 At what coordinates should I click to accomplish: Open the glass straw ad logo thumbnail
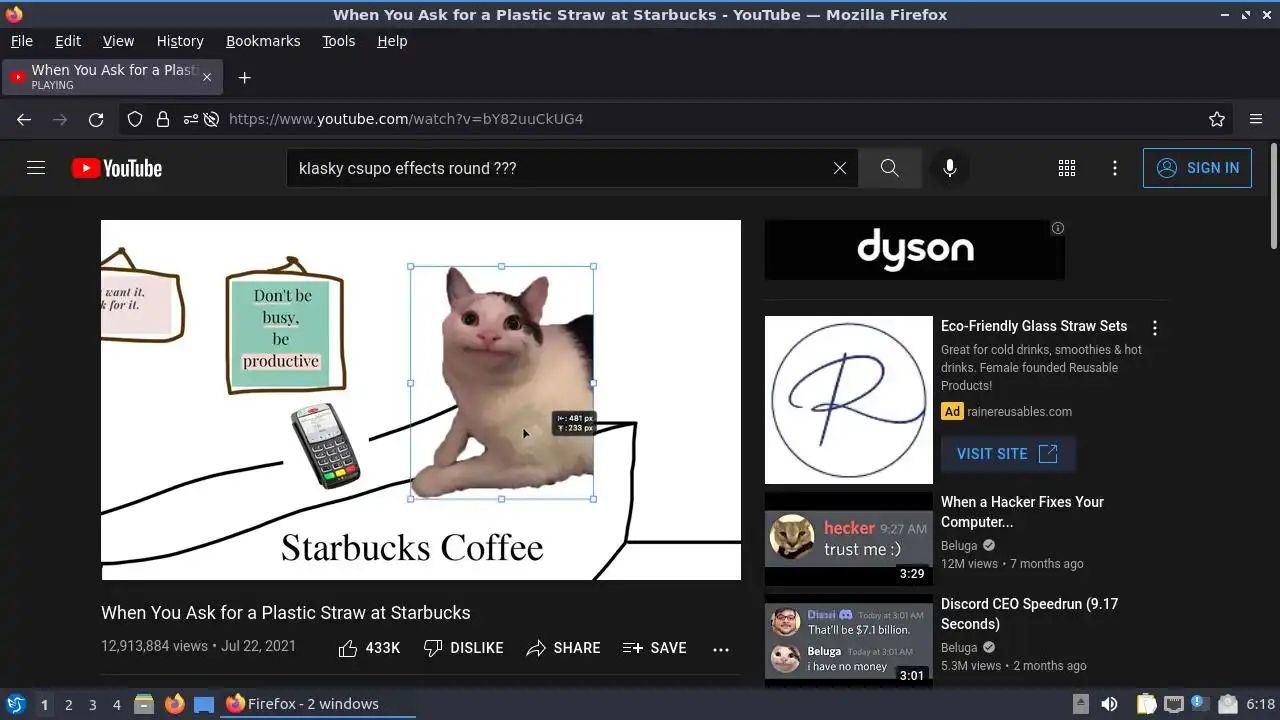tap(849, 400)
